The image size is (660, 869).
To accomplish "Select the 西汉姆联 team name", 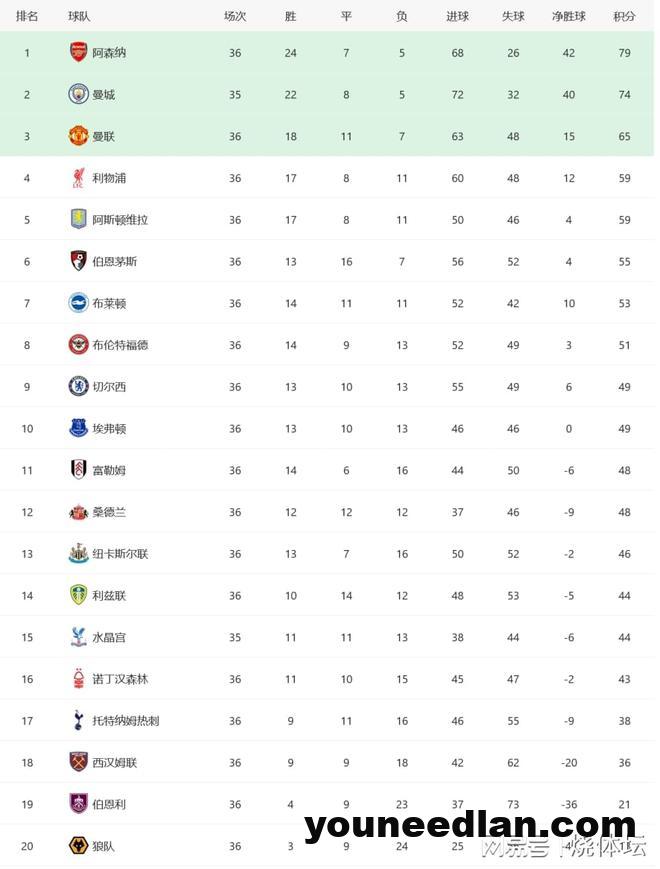I will click(x=115, y=763).
